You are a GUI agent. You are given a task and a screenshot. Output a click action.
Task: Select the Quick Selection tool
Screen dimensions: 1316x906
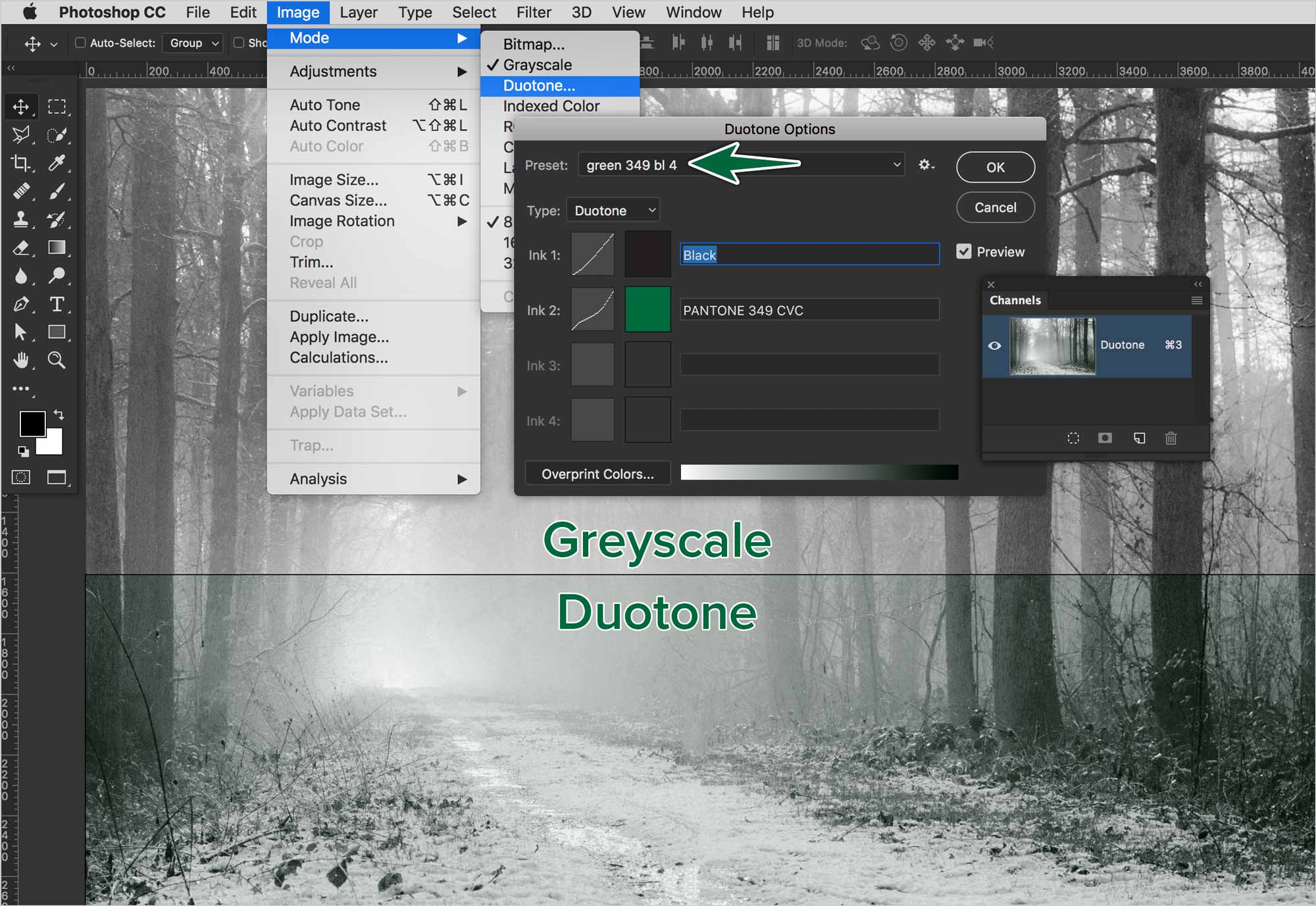[57, 135]
